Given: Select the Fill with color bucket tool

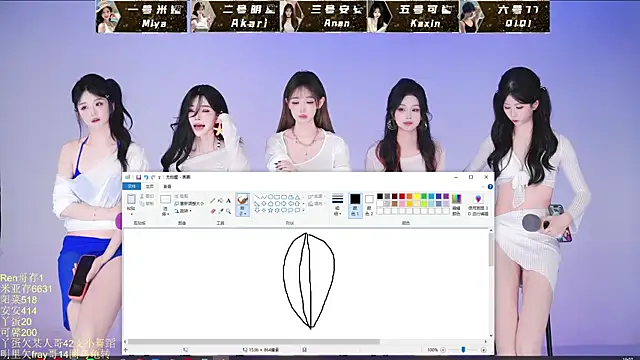Looking at the screenshot, I should point(221,201).
